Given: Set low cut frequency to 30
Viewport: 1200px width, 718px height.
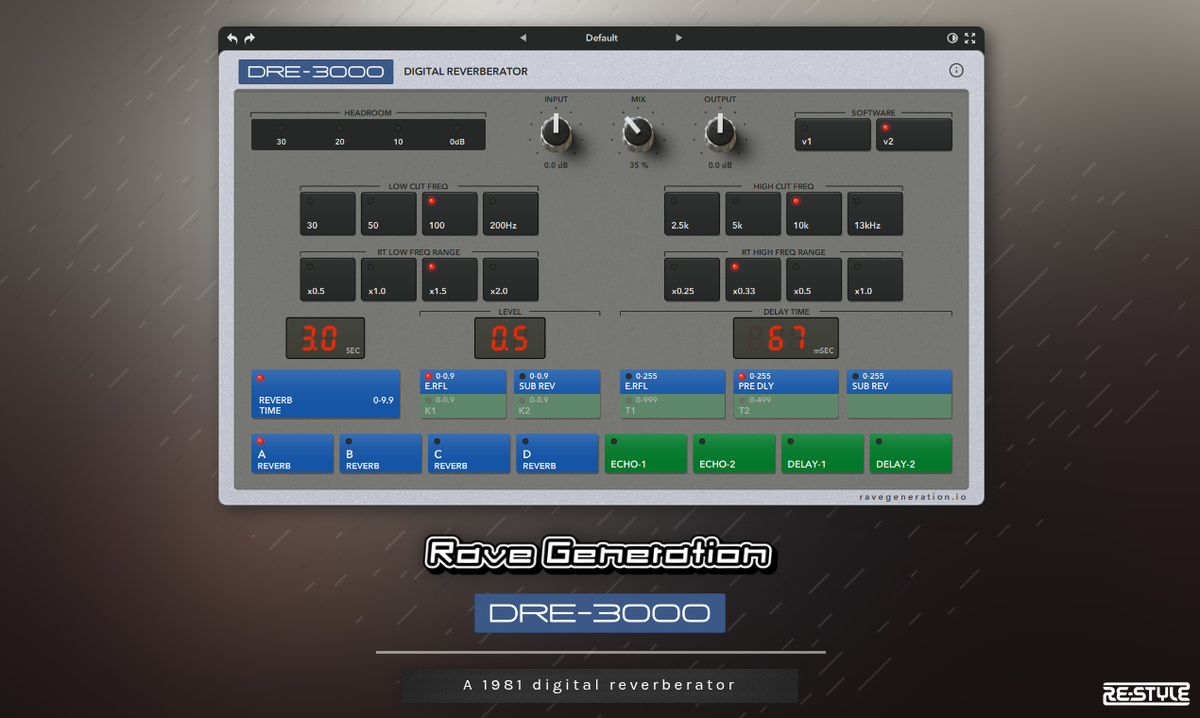Looking at the screenshot, I should 328,214.
